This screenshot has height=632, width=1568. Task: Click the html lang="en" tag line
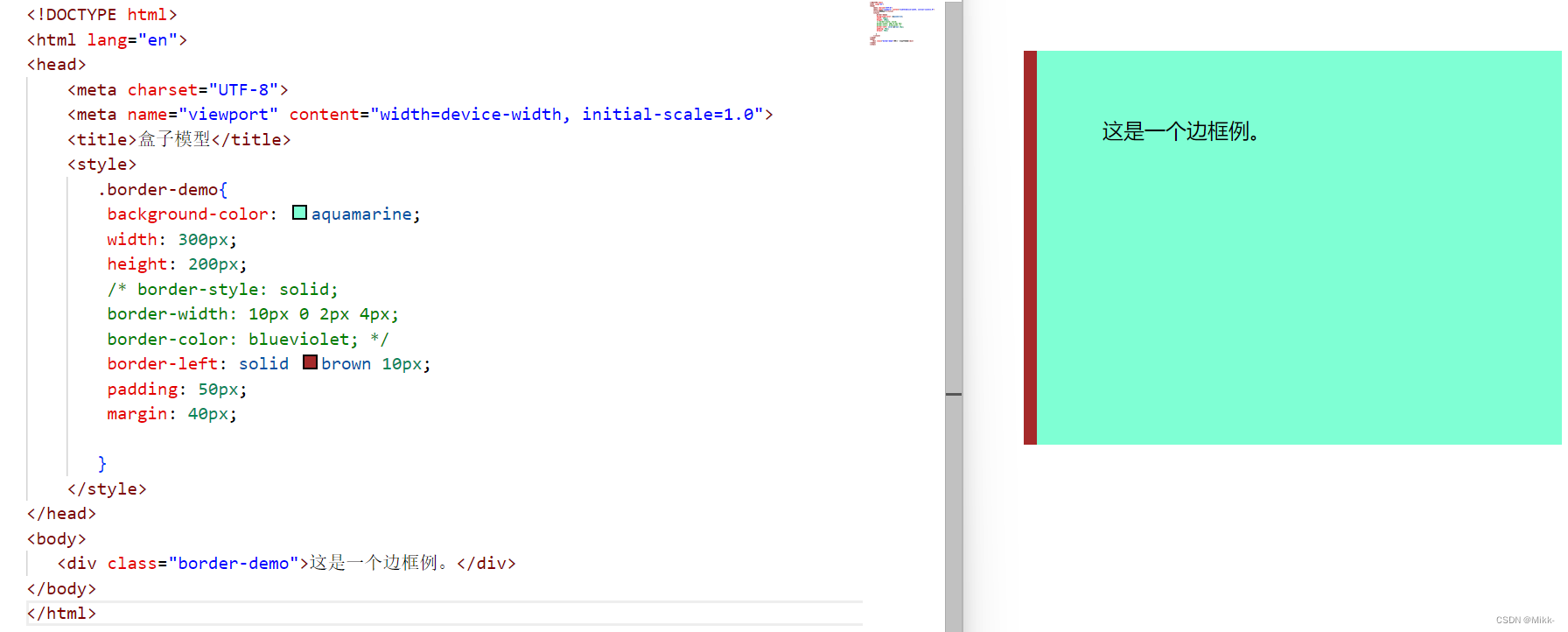pos(107,40)
